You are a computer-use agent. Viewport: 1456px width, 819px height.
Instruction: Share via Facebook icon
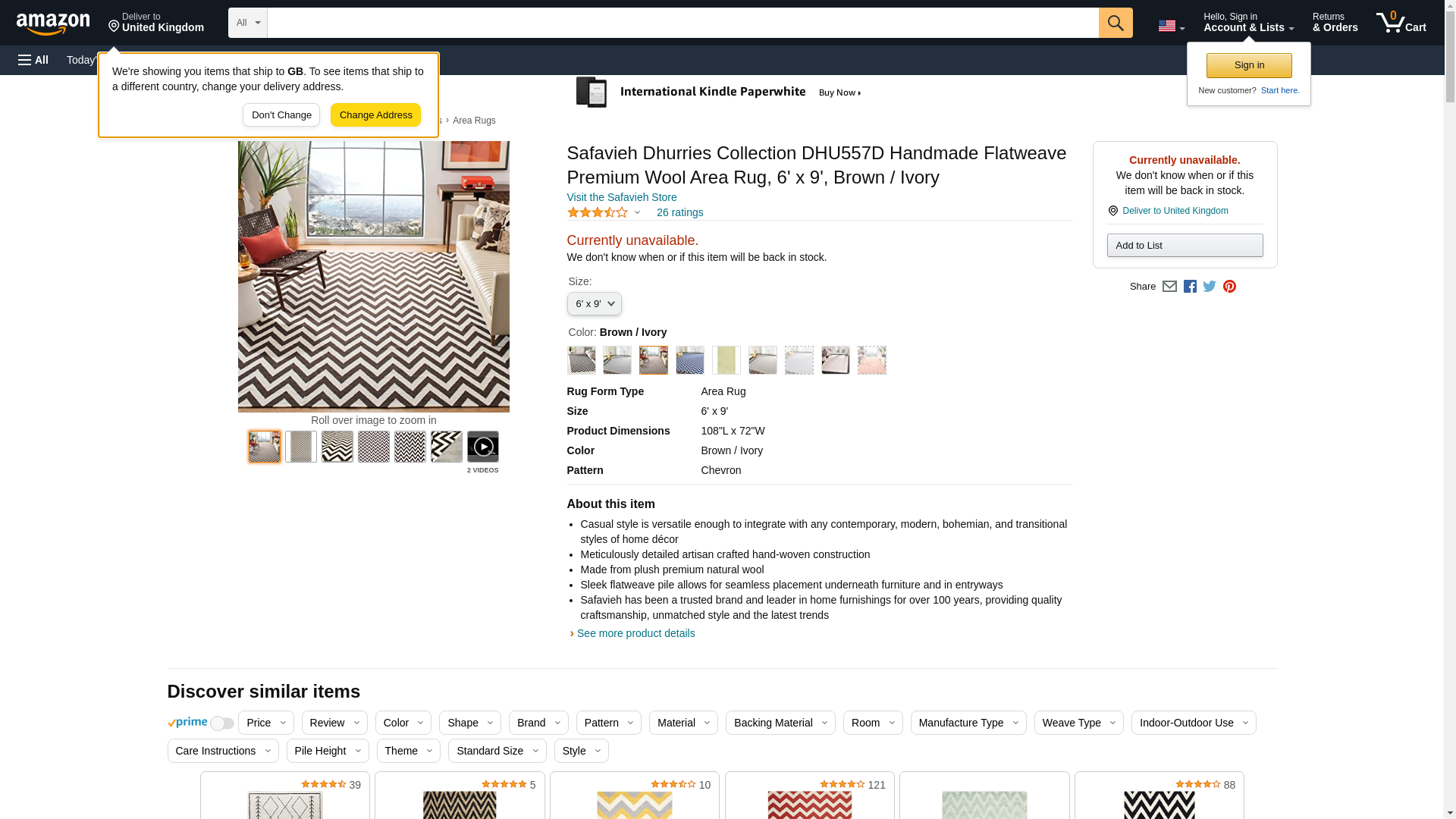pos(1190,287)
